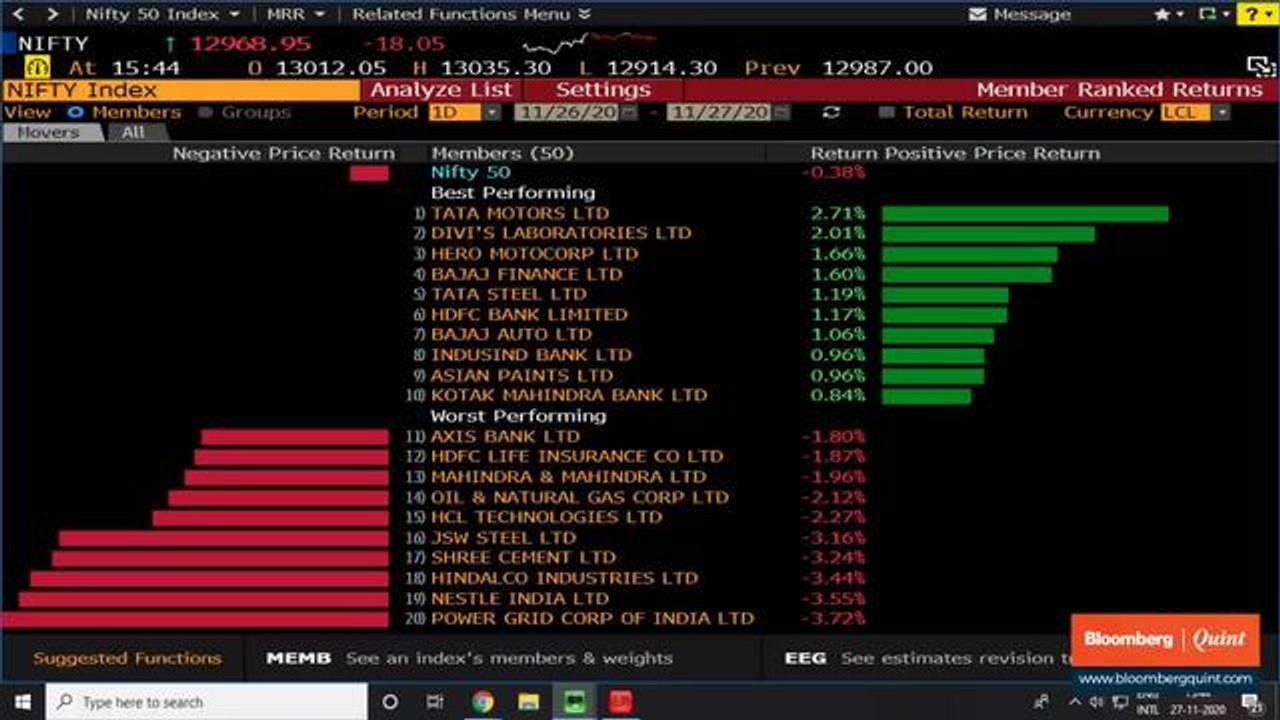Image resolution: width=1280 pixels, height=720 pixels.
Task: Click the orange audio alert icon
Action: (37, 67)
